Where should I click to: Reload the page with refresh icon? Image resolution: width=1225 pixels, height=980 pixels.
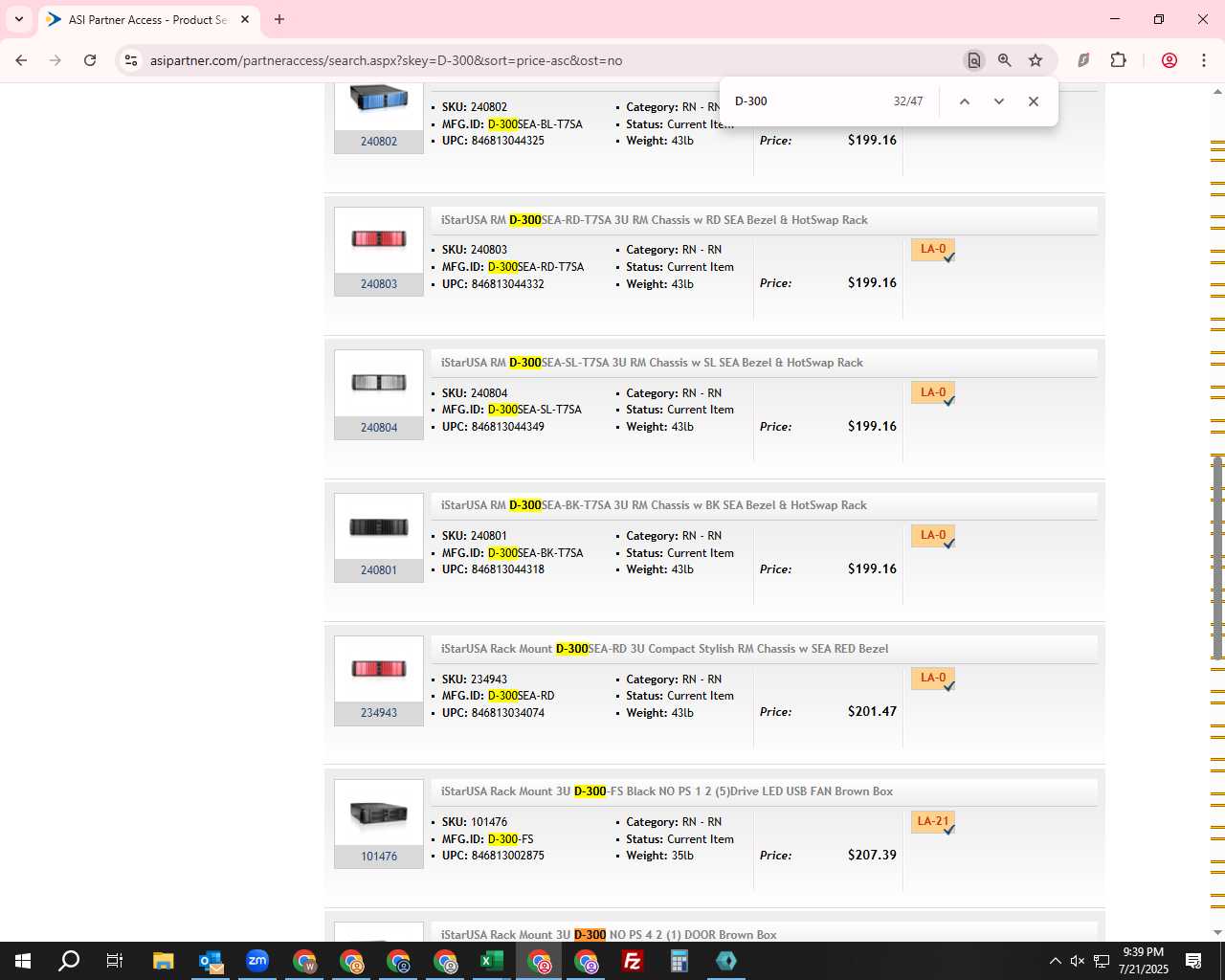tap(90, 60)
